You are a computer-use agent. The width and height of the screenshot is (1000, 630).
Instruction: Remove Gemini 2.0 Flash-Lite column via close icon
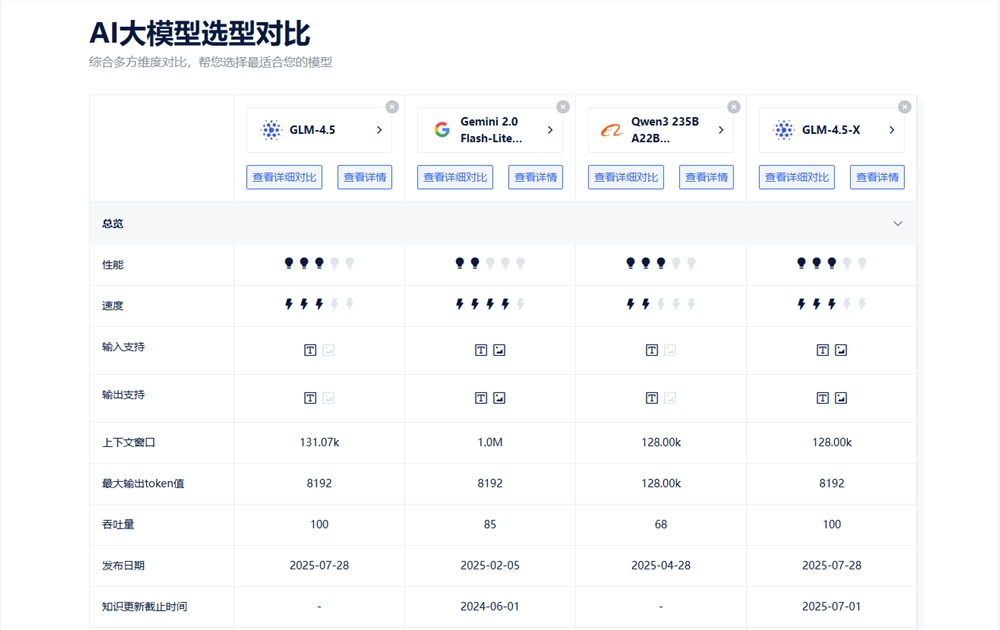(563, 107)
